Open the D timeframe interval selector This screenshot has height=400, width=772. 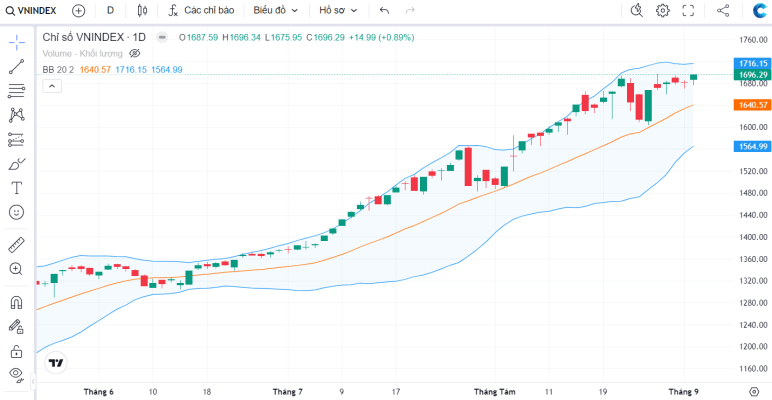[110, 10]
